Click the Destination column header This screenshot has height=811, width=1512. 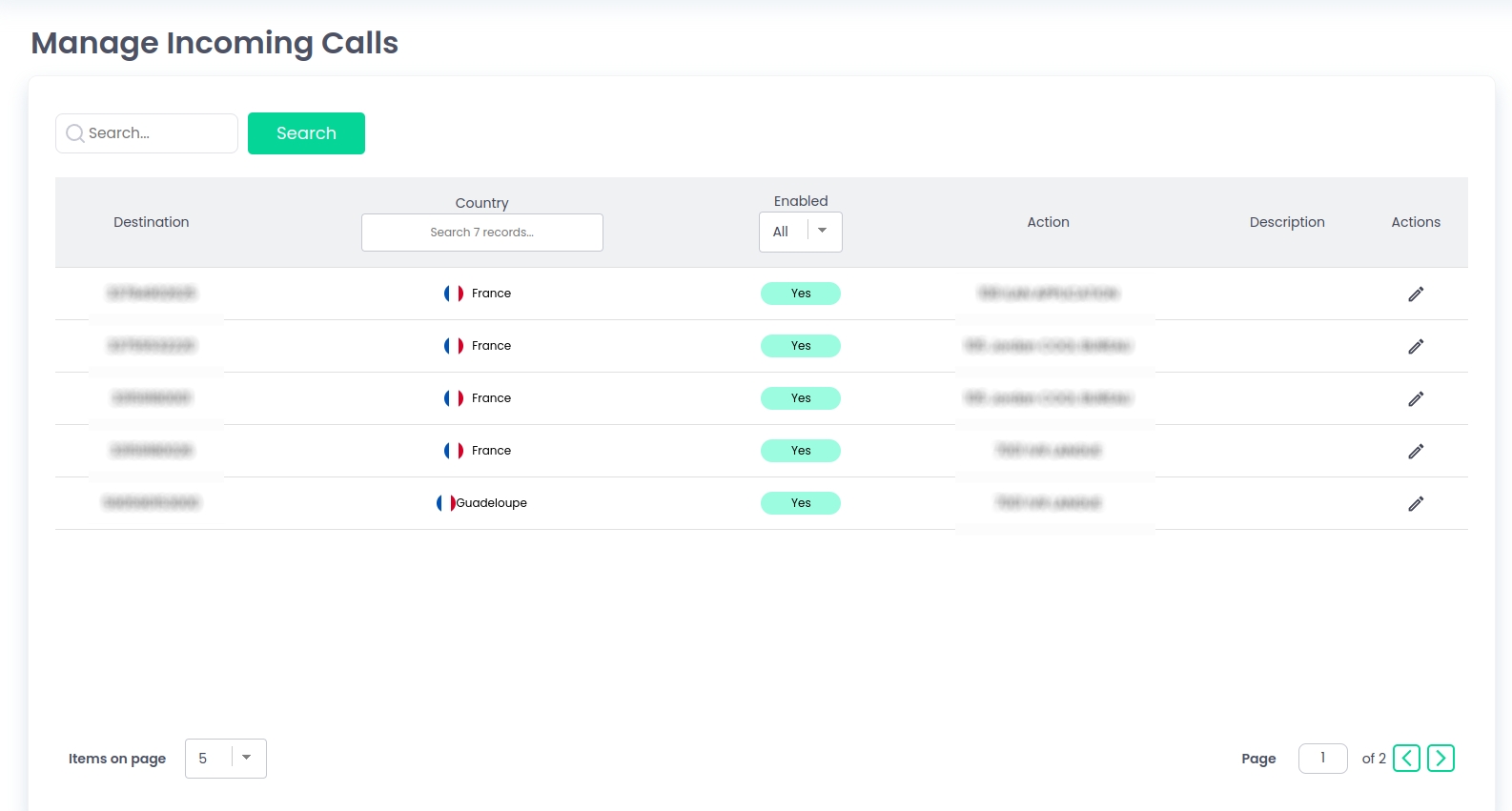click(152, 222)
